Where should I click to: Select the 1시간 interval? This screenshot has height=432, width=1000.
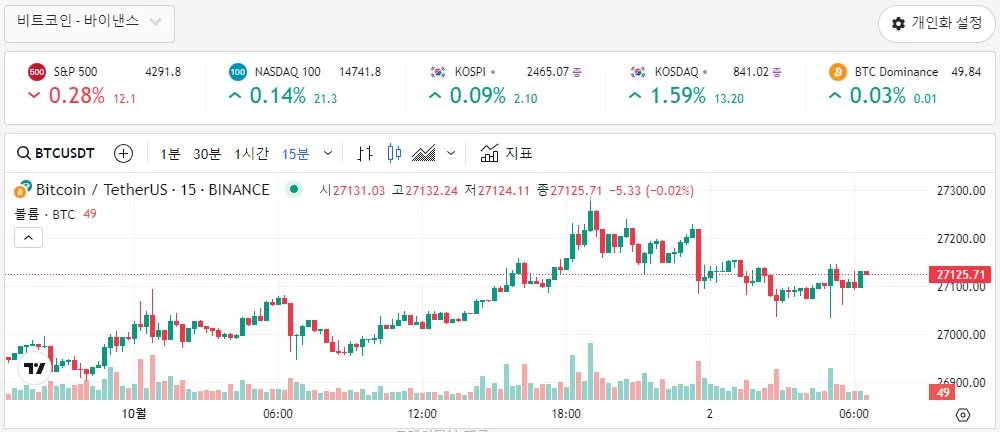(x=251, y=153)
